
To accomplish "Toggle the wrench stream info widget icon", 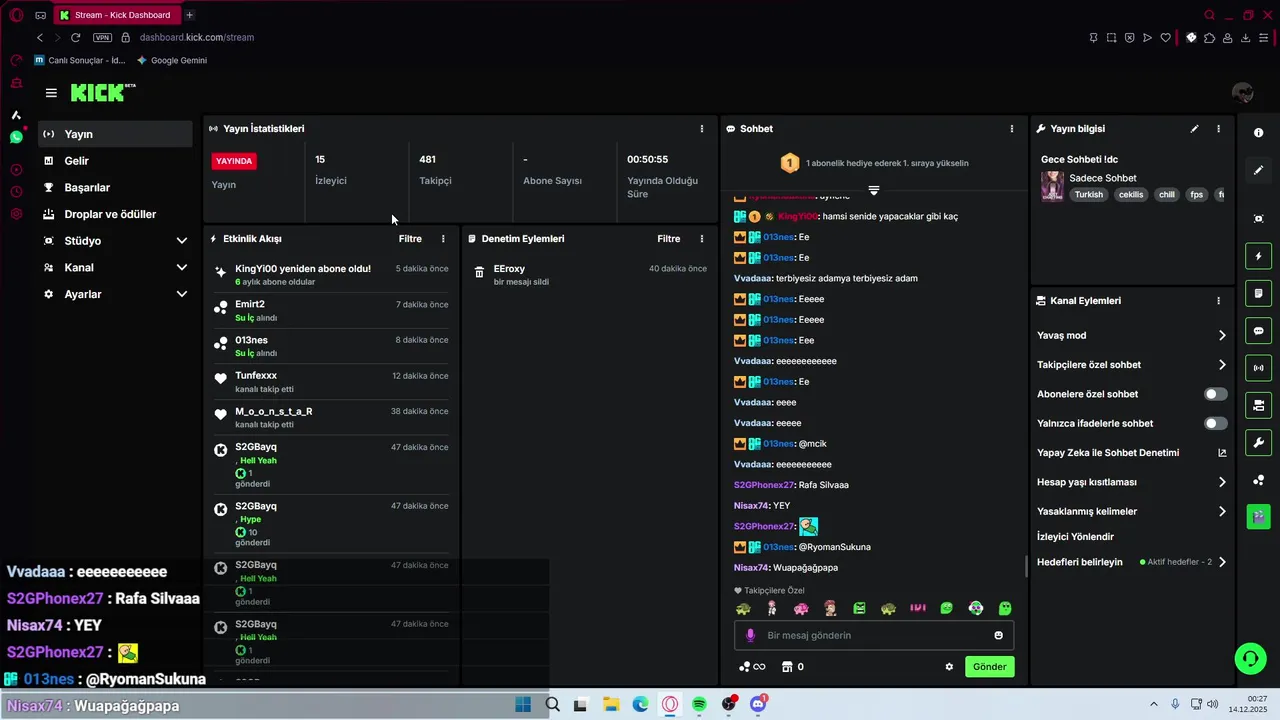I will pyautogui.click(x=1258, y=442).
